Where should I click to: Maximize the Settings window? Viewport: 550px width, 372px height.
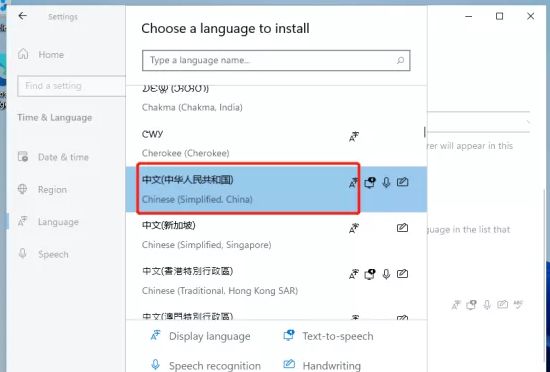click(x=499, y=16)
